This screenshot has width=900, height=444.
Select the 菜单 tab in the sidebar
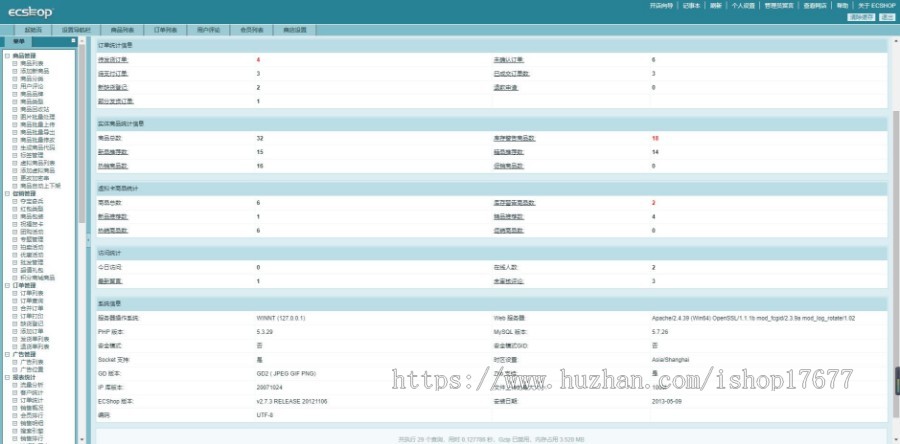pos(18,42)
